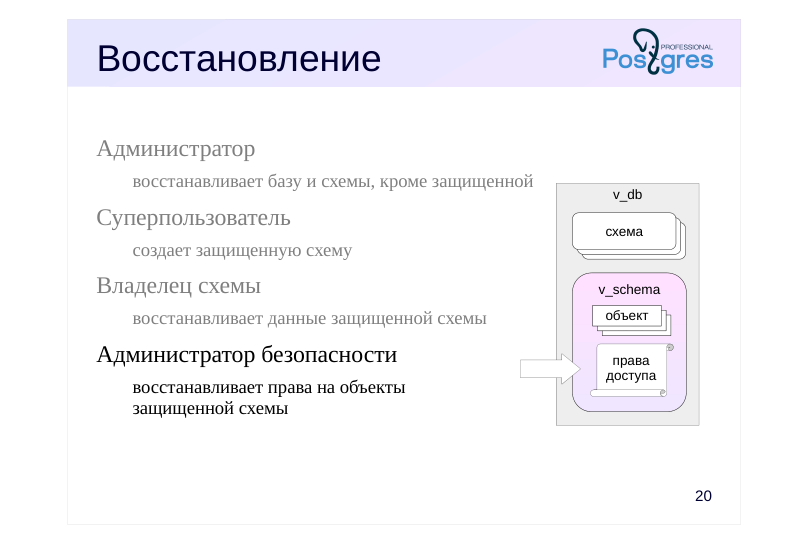Click the "v_schema" label
809x541 pixels.
629,290
